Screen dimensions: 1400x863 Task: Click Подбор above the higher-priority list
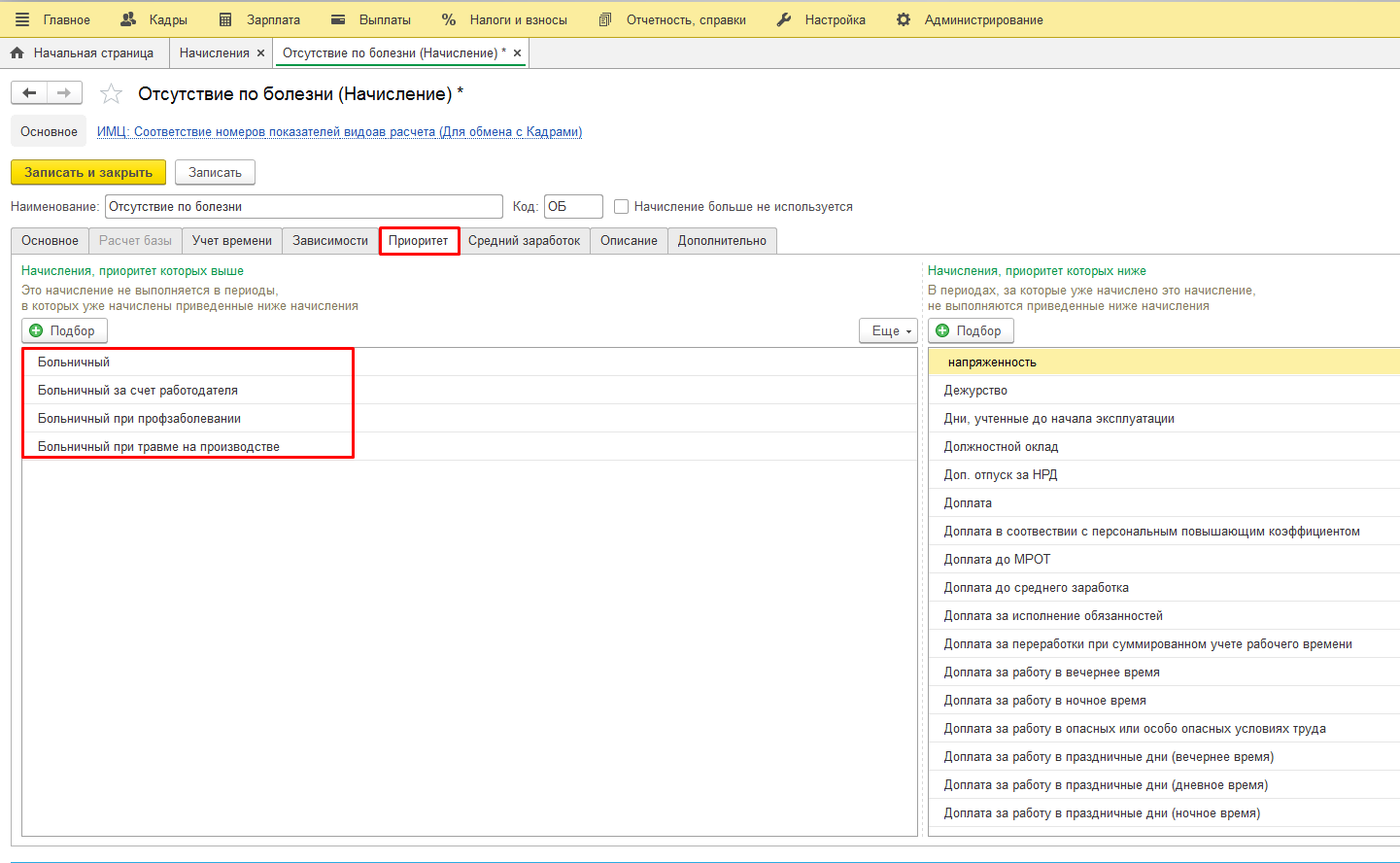pyautogui.click(x=64, y=331)
